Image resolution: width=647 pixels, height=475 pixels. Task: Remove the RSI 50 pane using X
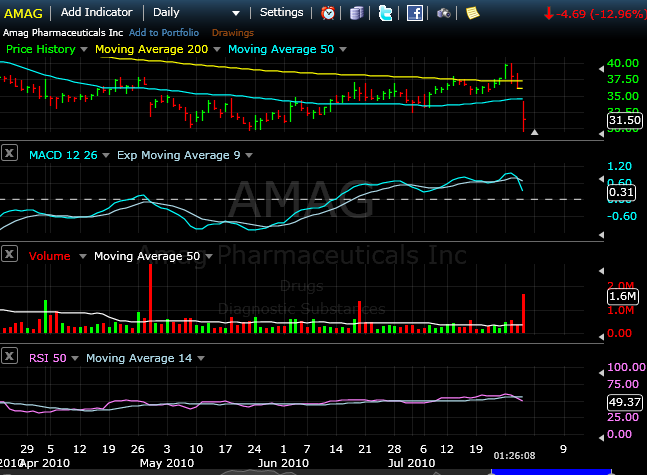coord(10,356)
